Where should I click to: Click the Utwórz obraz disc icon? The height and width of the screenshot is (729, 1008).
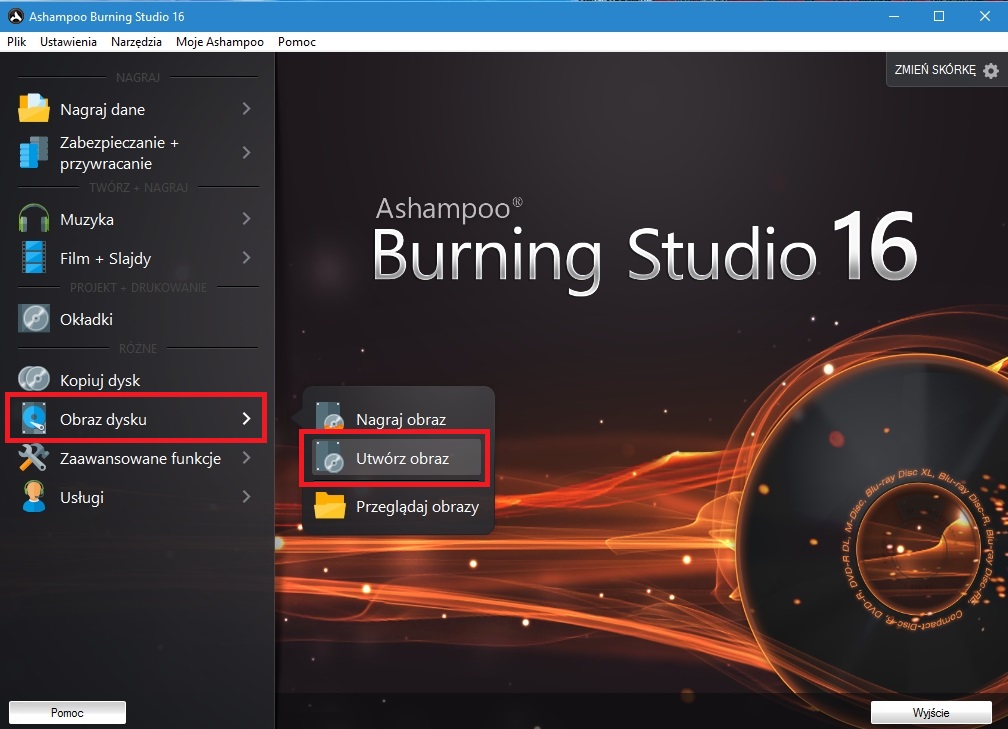point(330,457)
